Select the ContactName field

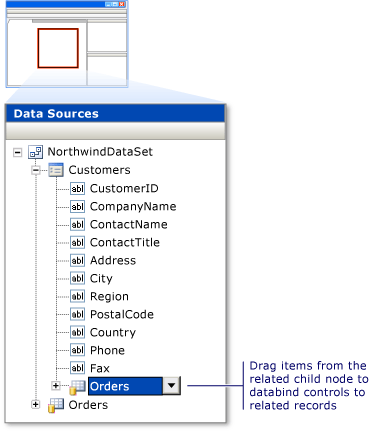coord(129,225)
